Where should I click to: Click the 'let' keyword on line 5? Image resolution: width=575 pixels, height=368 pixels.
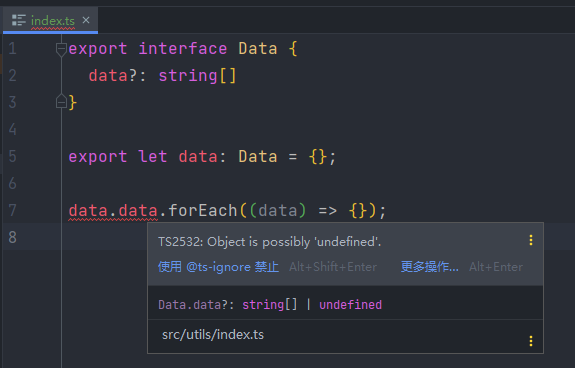(153, 157)
